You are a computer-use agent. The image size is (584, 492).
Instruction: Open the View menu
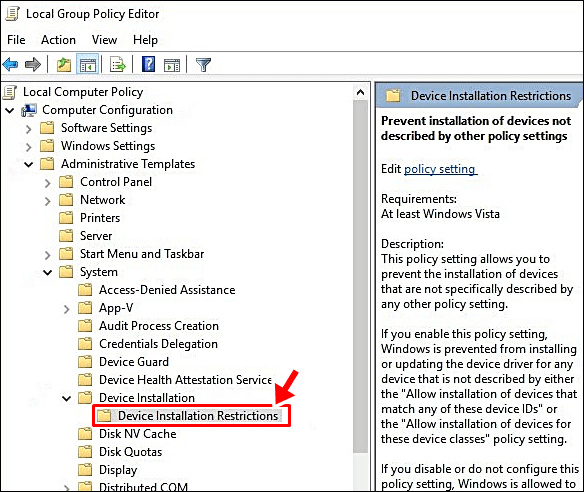pos(104,40)
